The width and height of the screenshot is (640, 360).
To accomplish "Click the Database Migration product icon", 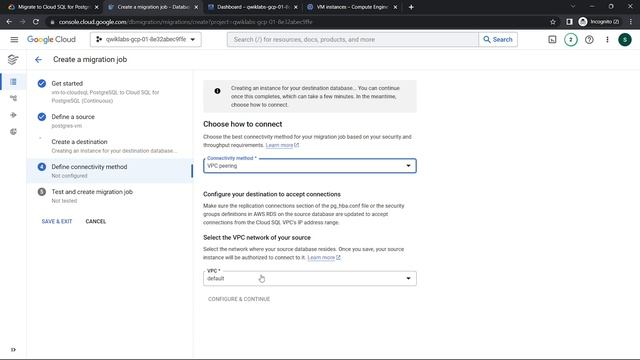I will click(x=13, y=60).
